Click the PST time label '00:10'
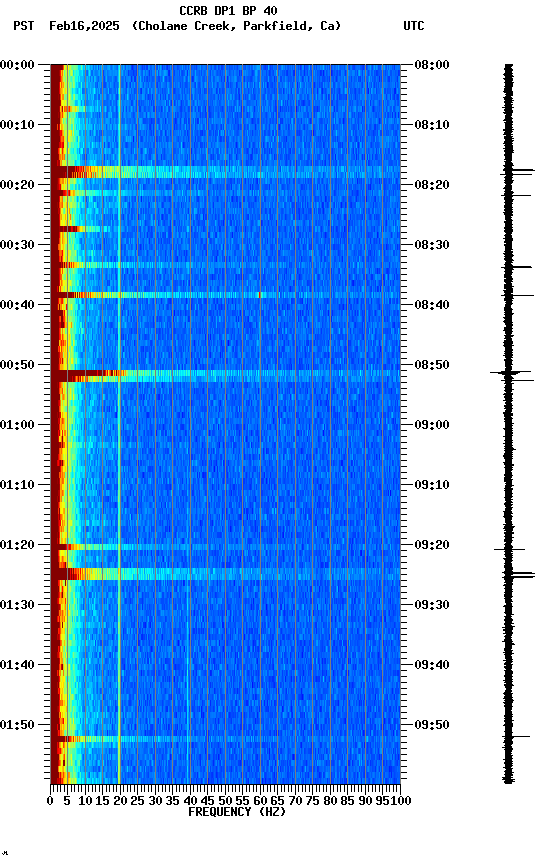 17,125
